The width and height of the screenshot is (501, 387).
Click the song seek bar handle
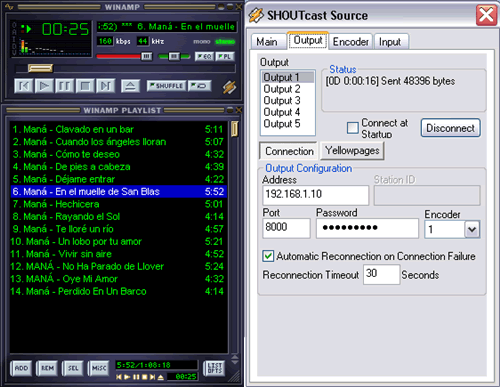(40, 68)
